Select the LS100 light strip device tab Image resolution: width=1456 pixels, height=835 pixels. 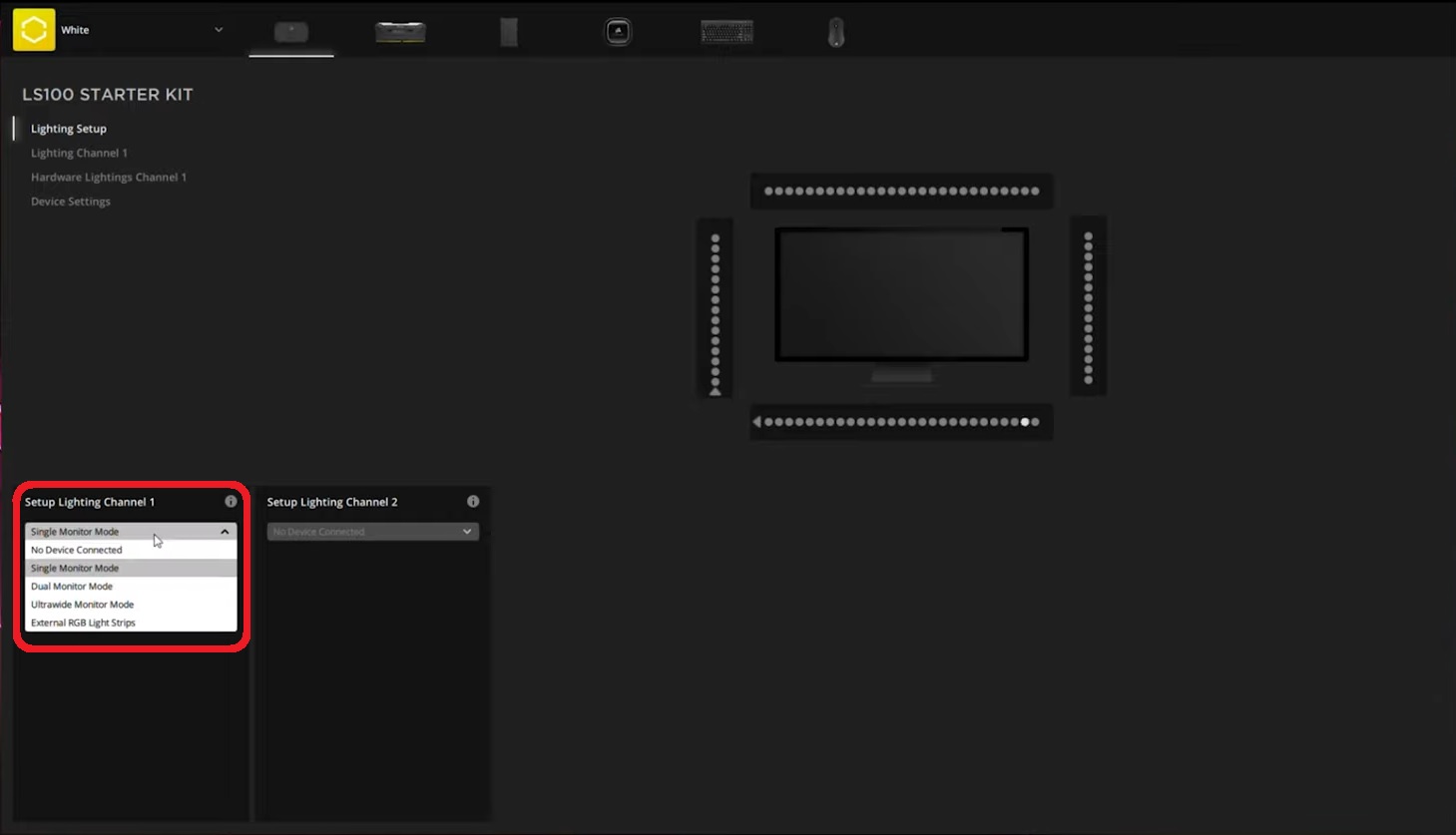point(290,30)
